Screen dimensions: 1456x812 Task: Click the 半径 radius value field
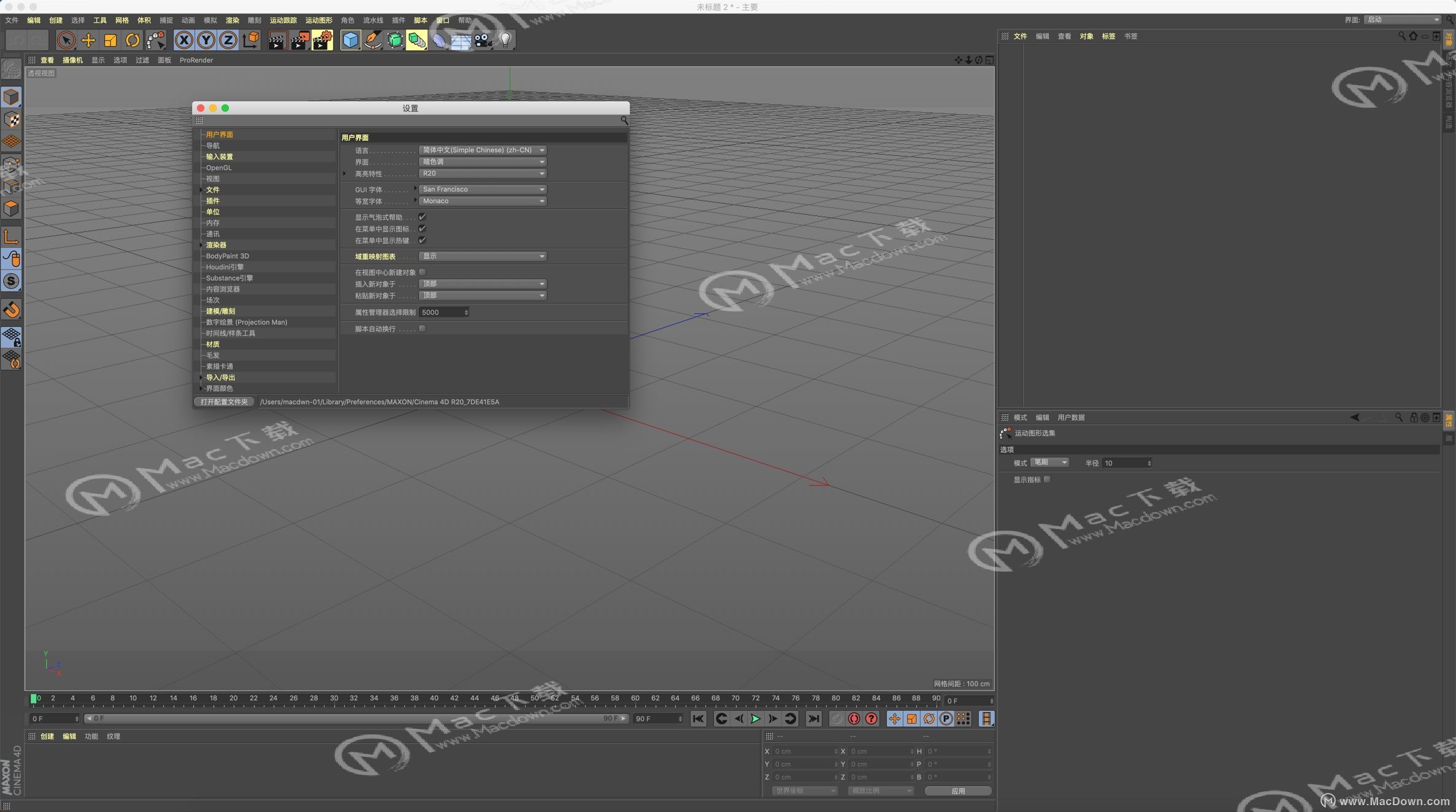click(1127, 463)
